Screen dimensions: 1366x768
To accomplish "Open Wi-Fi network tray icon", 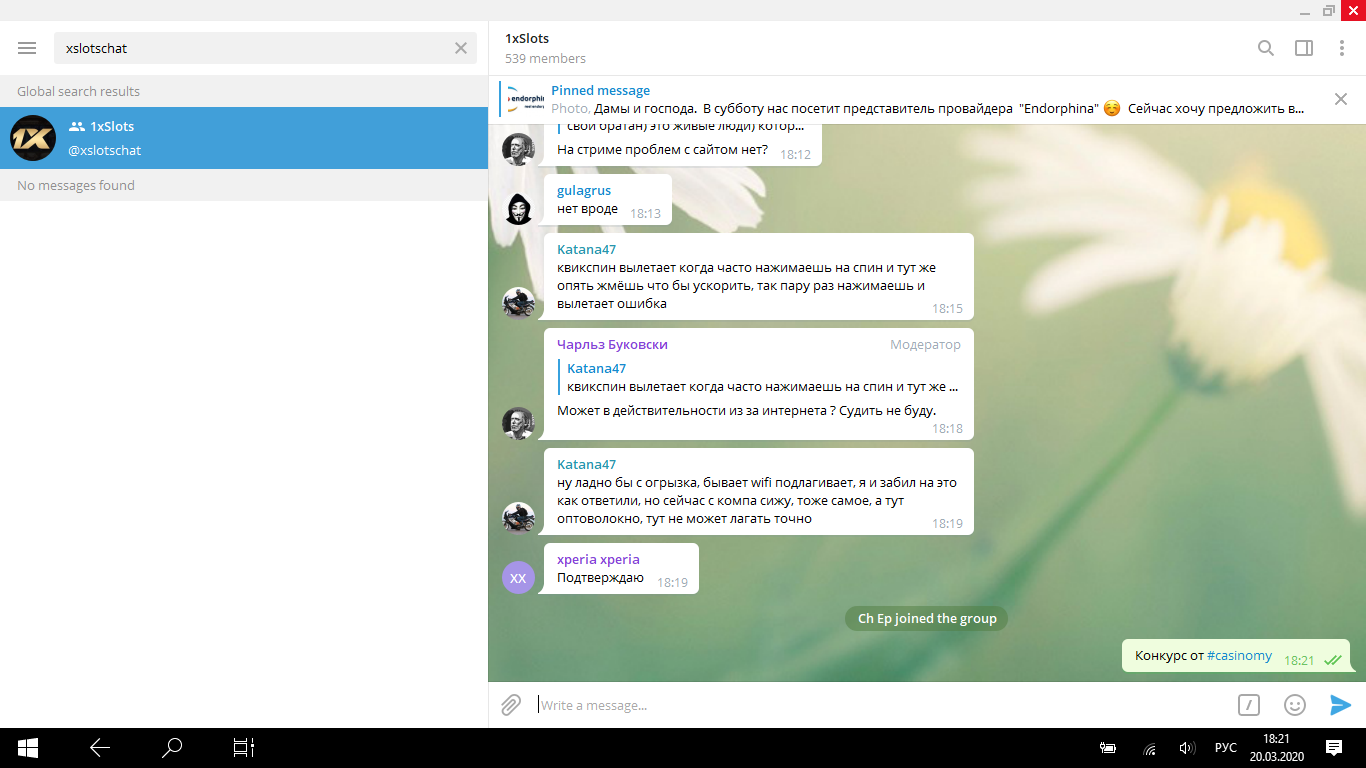I will 1150,748.
